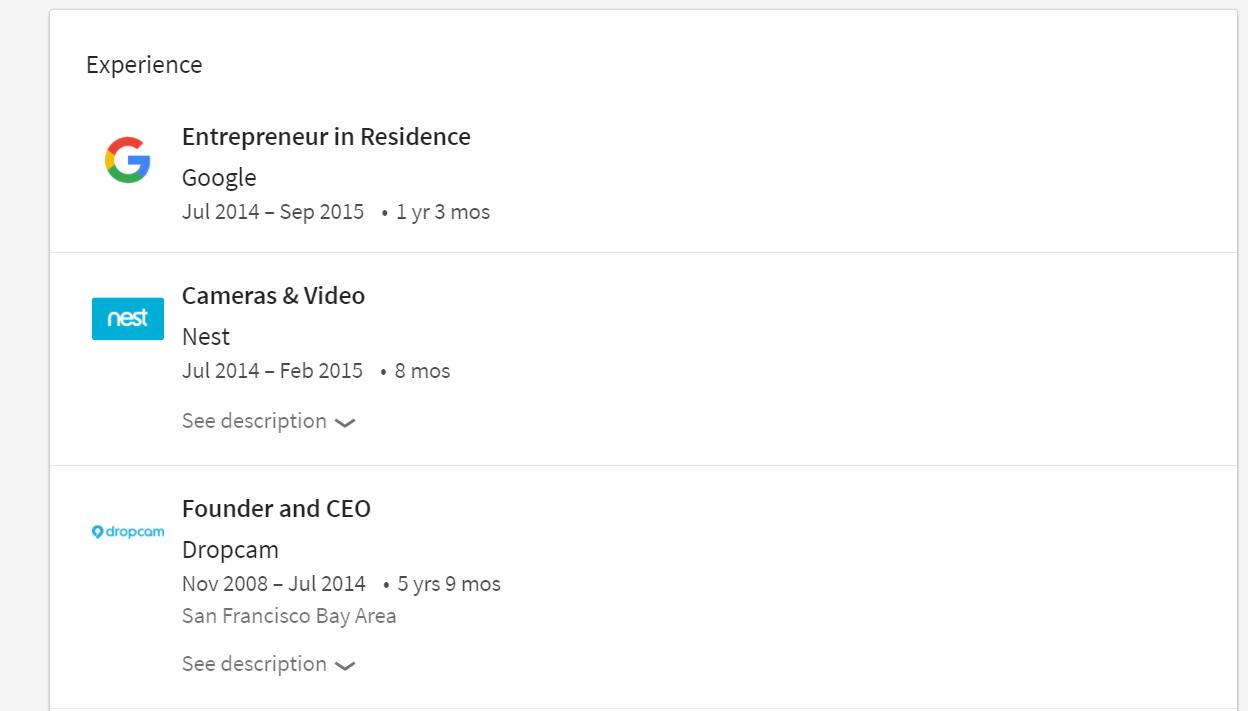Select the Nov 2008 – Jul 2014 date range
The image size is (1248, 711).
[274, 584]
